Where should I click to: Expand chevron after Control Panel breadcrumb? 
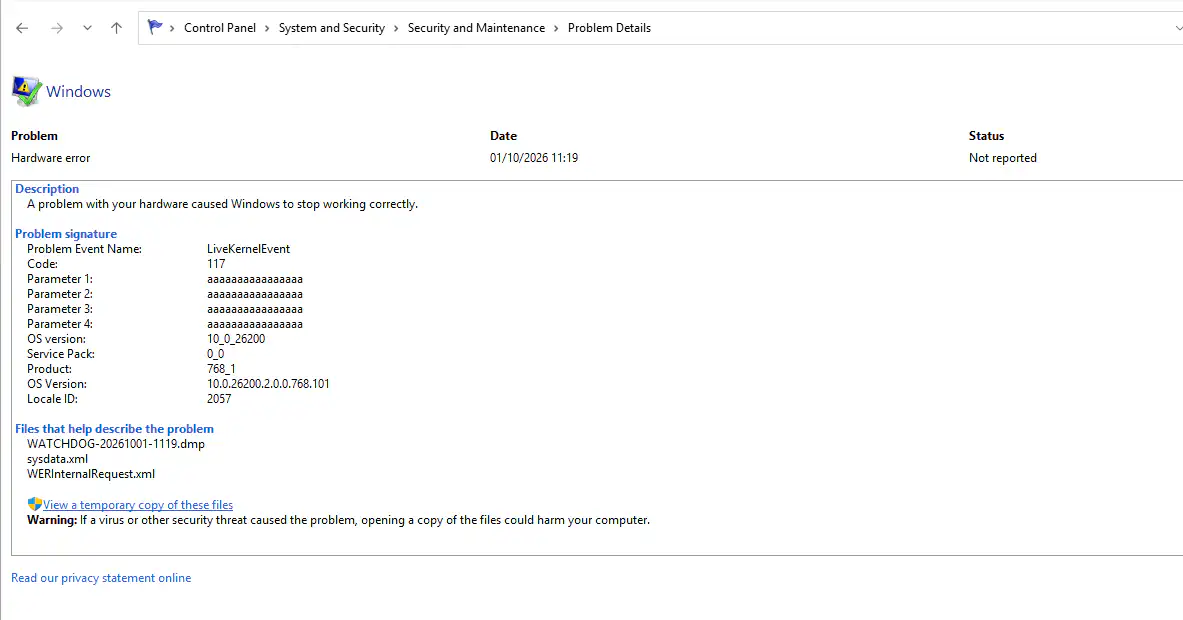pos(267,29)
